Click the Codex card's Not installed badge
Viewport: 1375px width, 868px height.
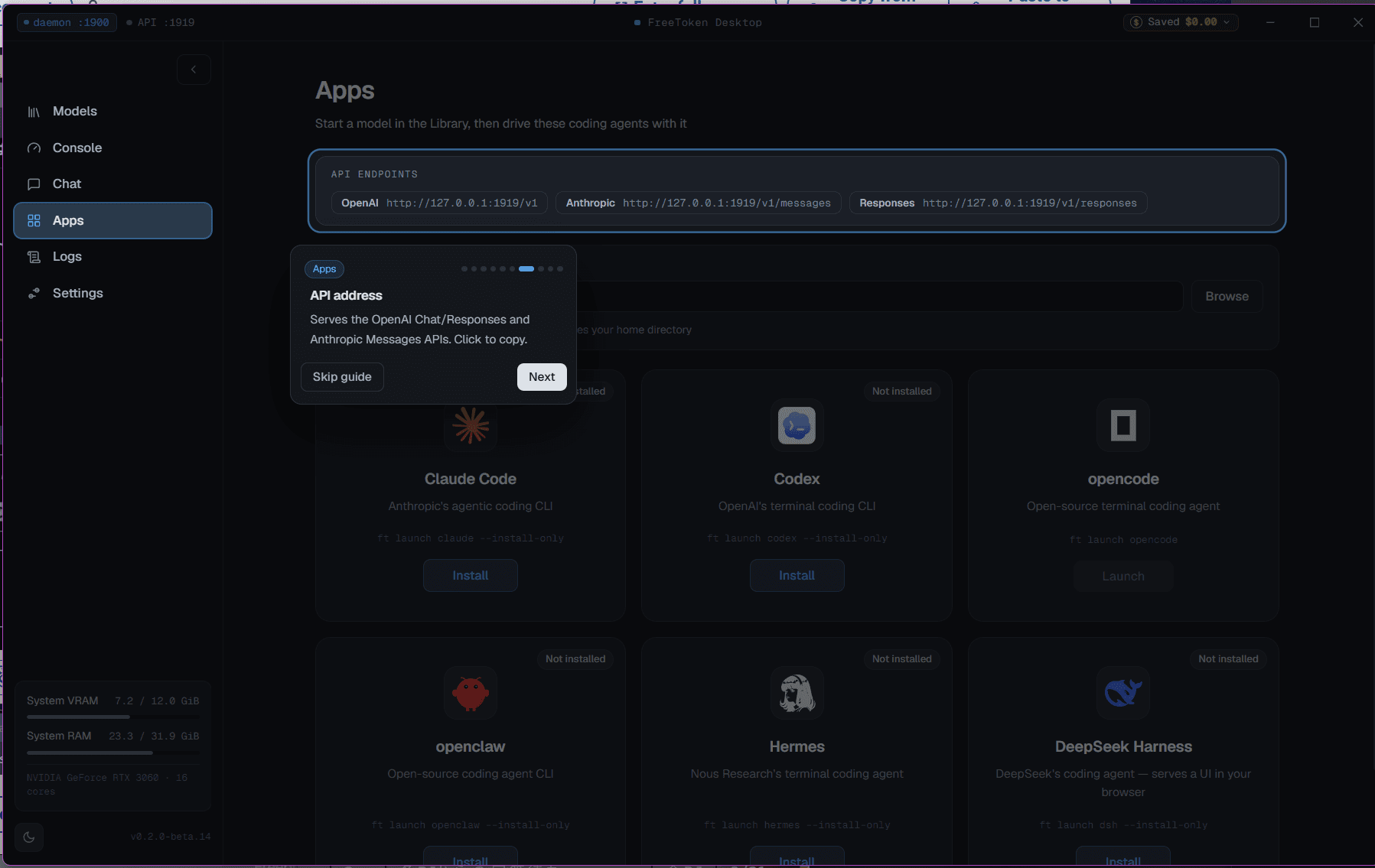click(x=902, y=392)
